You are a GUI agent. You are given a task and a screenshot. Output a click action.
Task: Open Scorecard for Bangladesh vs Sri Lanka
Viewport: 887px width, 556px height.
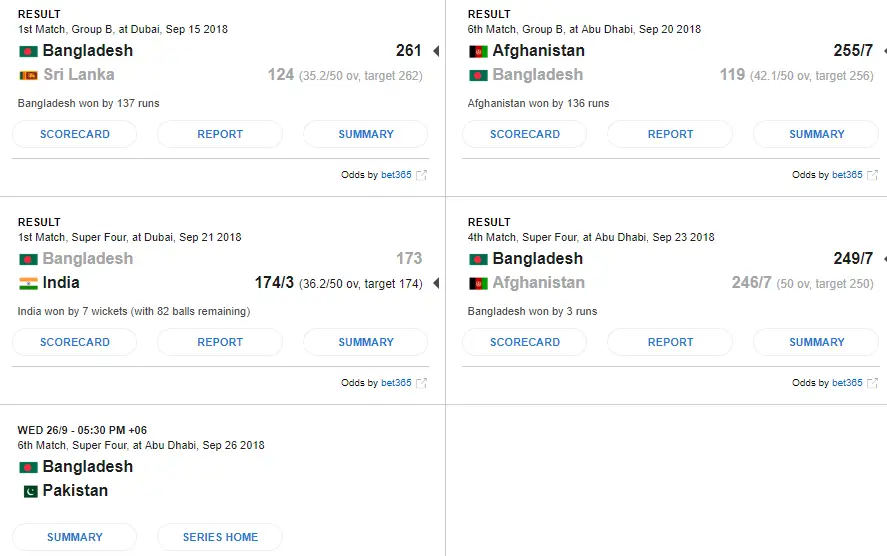point(75,134)
